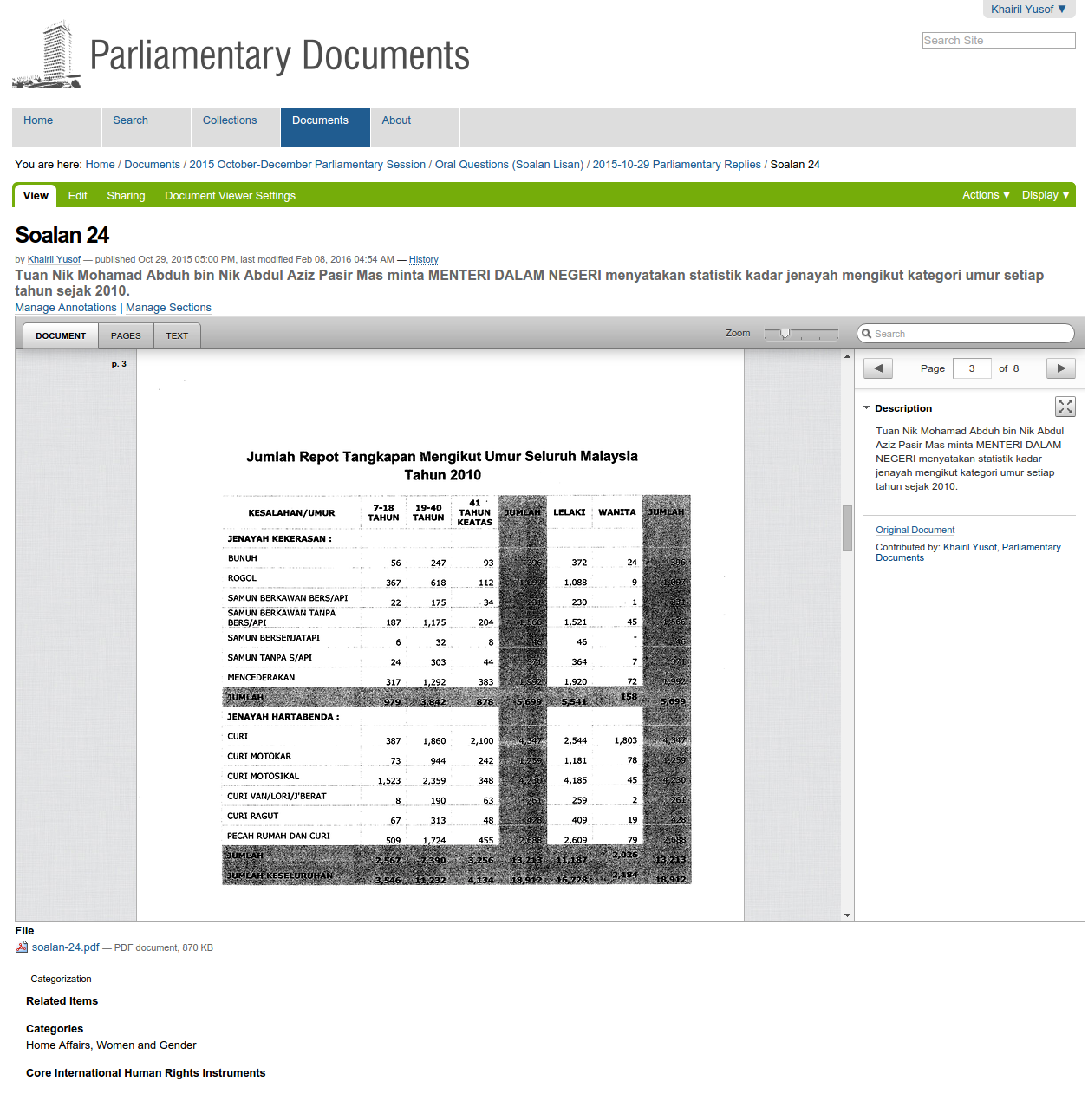Select the Edit tab
Screen dimensions: 1088x1120
click(x=78, y=196)
